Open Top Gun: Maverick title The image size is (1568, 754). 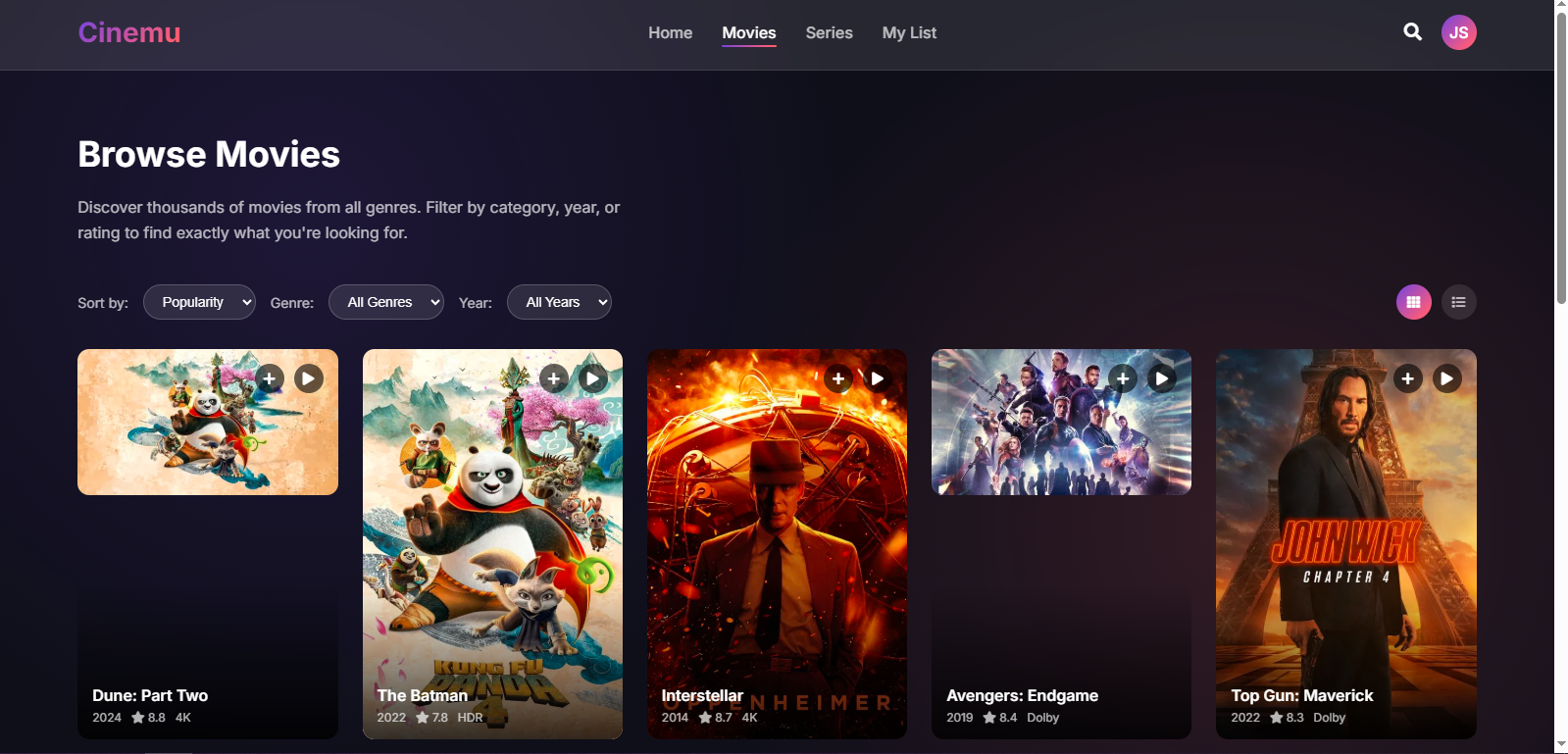pyautogui.click(x=1302, y=695)
